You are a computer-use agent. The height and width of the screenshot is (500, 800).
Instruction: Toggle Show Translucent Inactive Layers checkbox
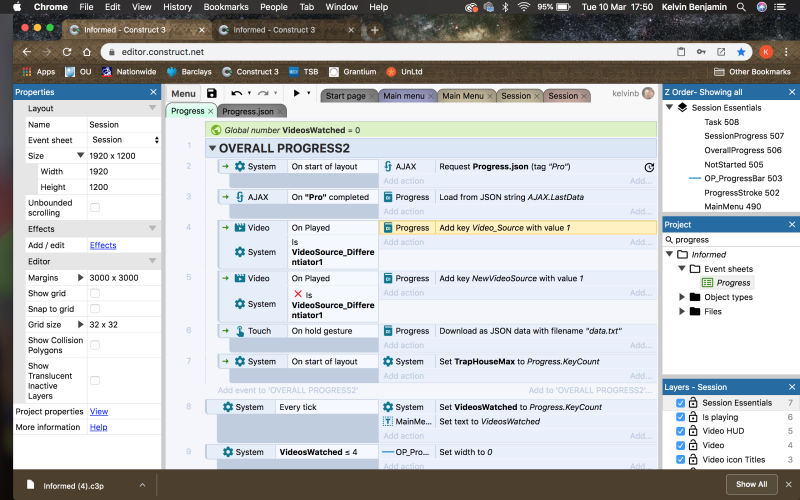(95, 381)
